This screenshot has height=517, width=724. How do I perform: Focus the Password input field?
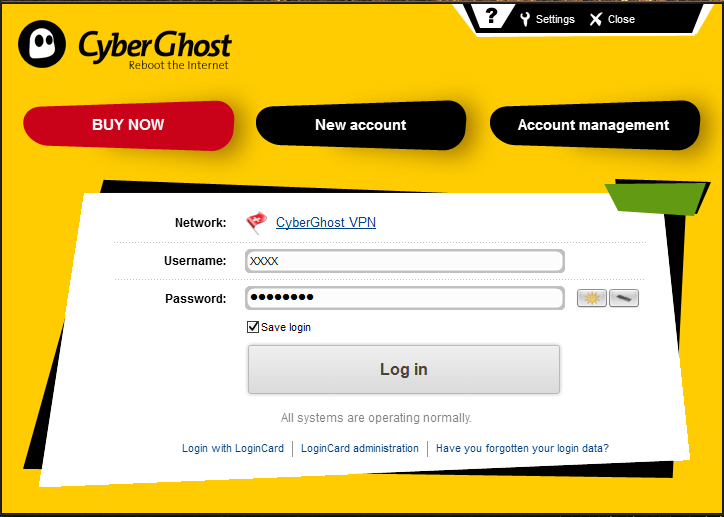[x=405, y=298]
